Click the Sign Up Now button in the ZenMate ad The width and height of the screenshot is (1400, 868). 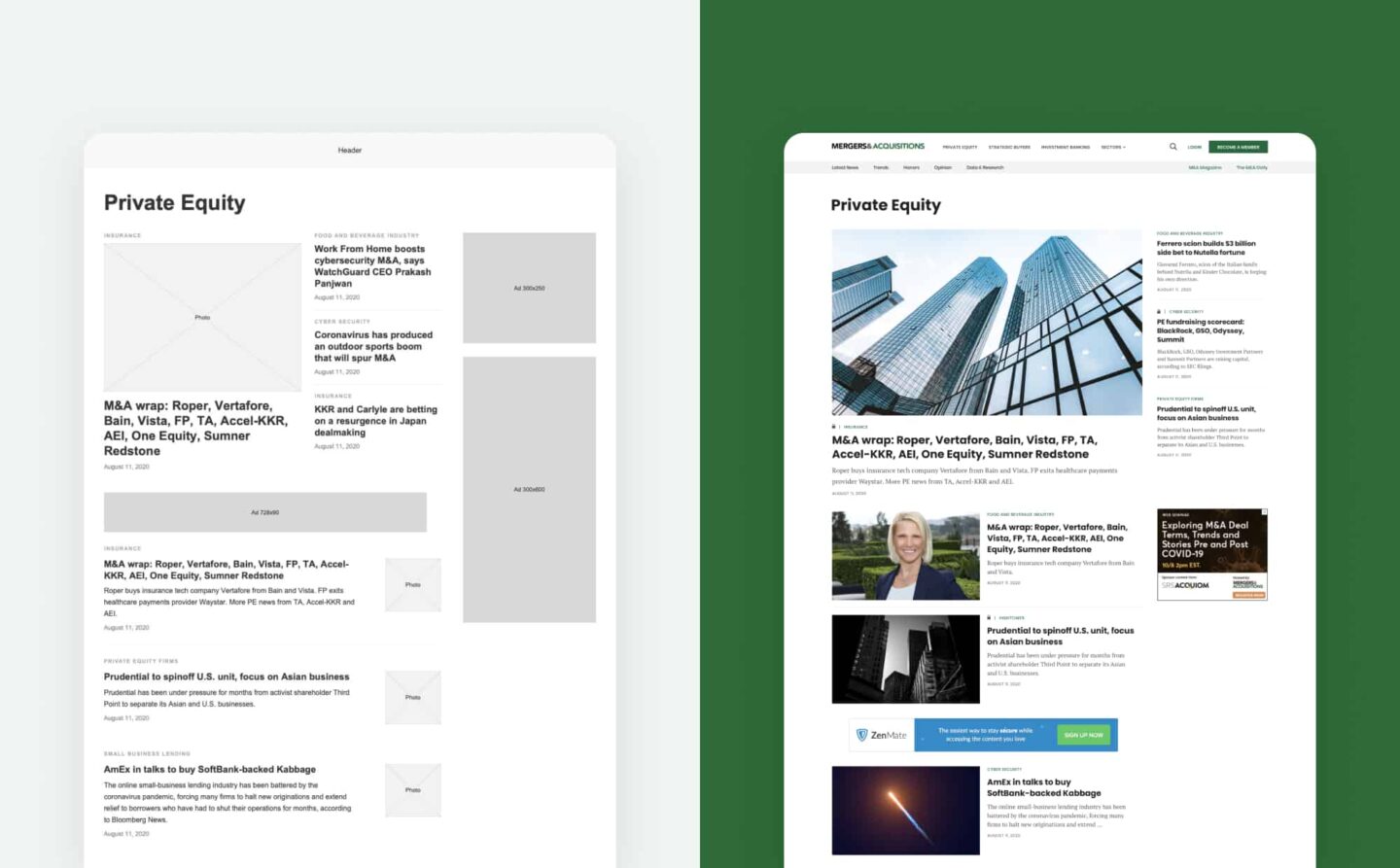[x=1083, y=735]
